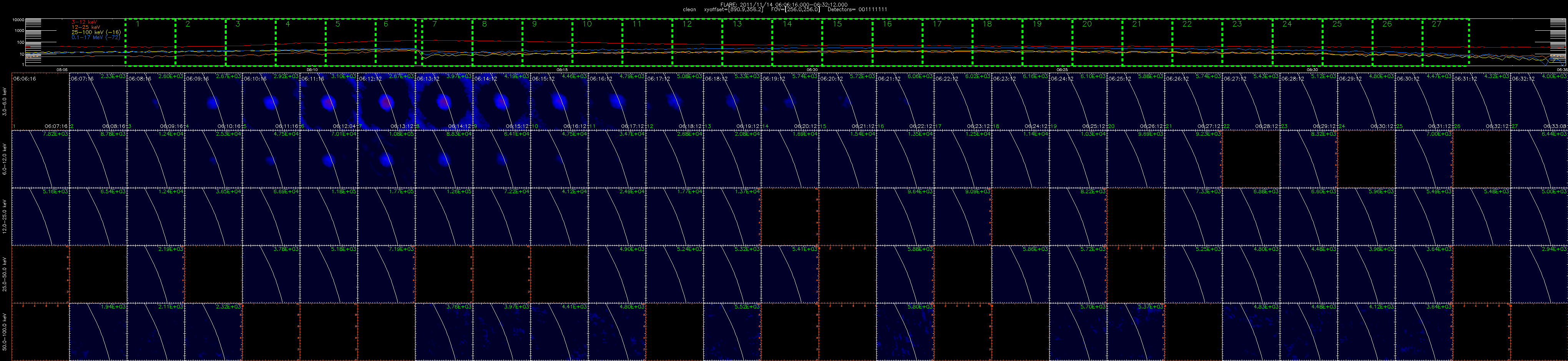Select the 25–50 keV image with peak 2.94E+03

pyautogui.click(x=1540, y=274)
